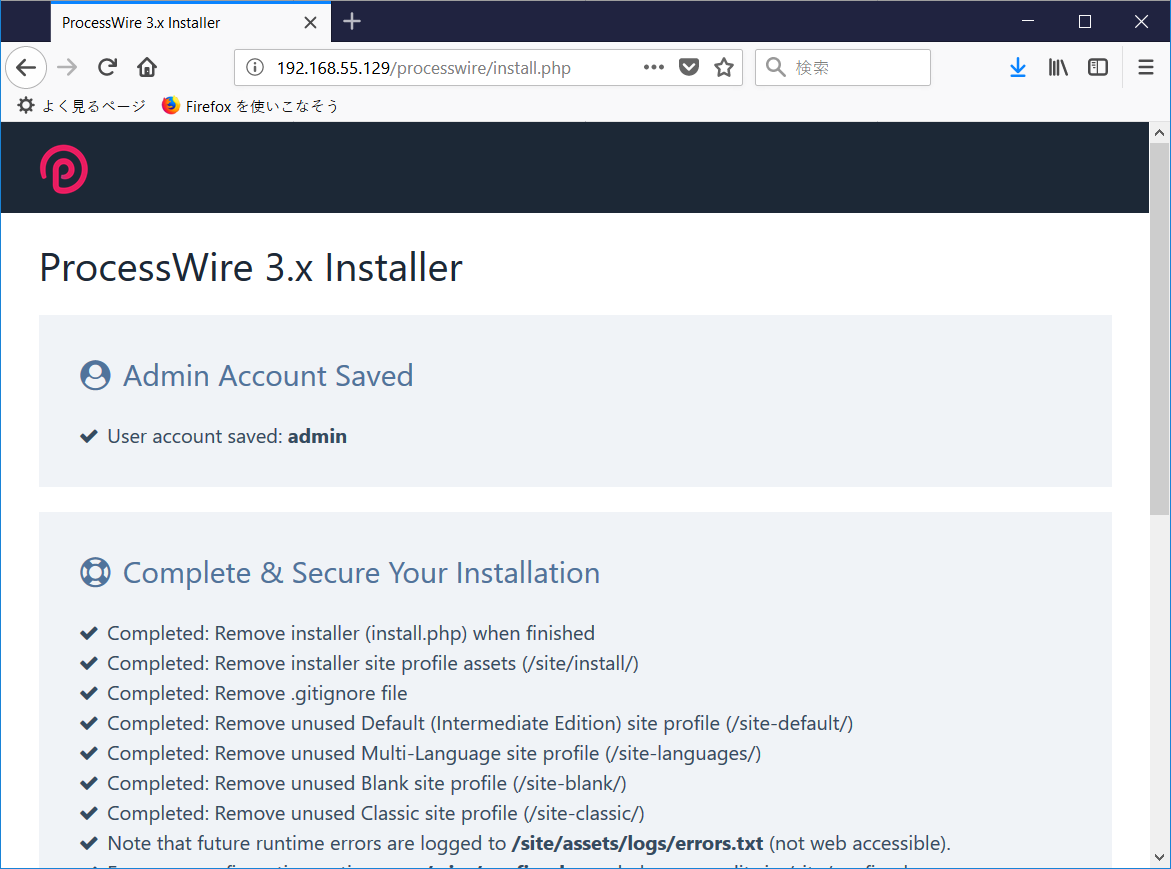Click inside the address bar
The width and height of the screenshot is (1171, 869).
450,67
